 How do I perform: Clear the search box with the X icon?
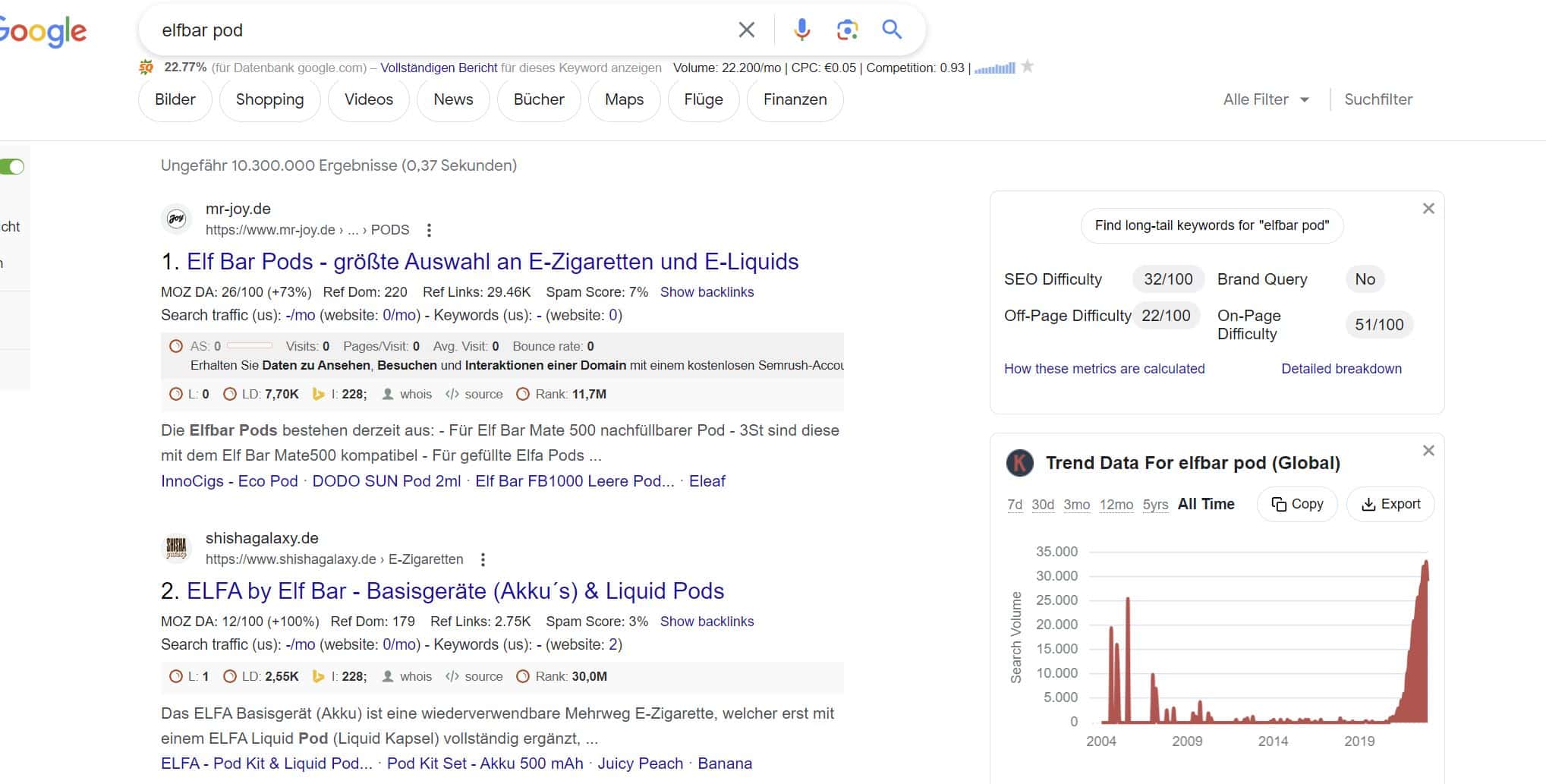click(x=747, y=30)
